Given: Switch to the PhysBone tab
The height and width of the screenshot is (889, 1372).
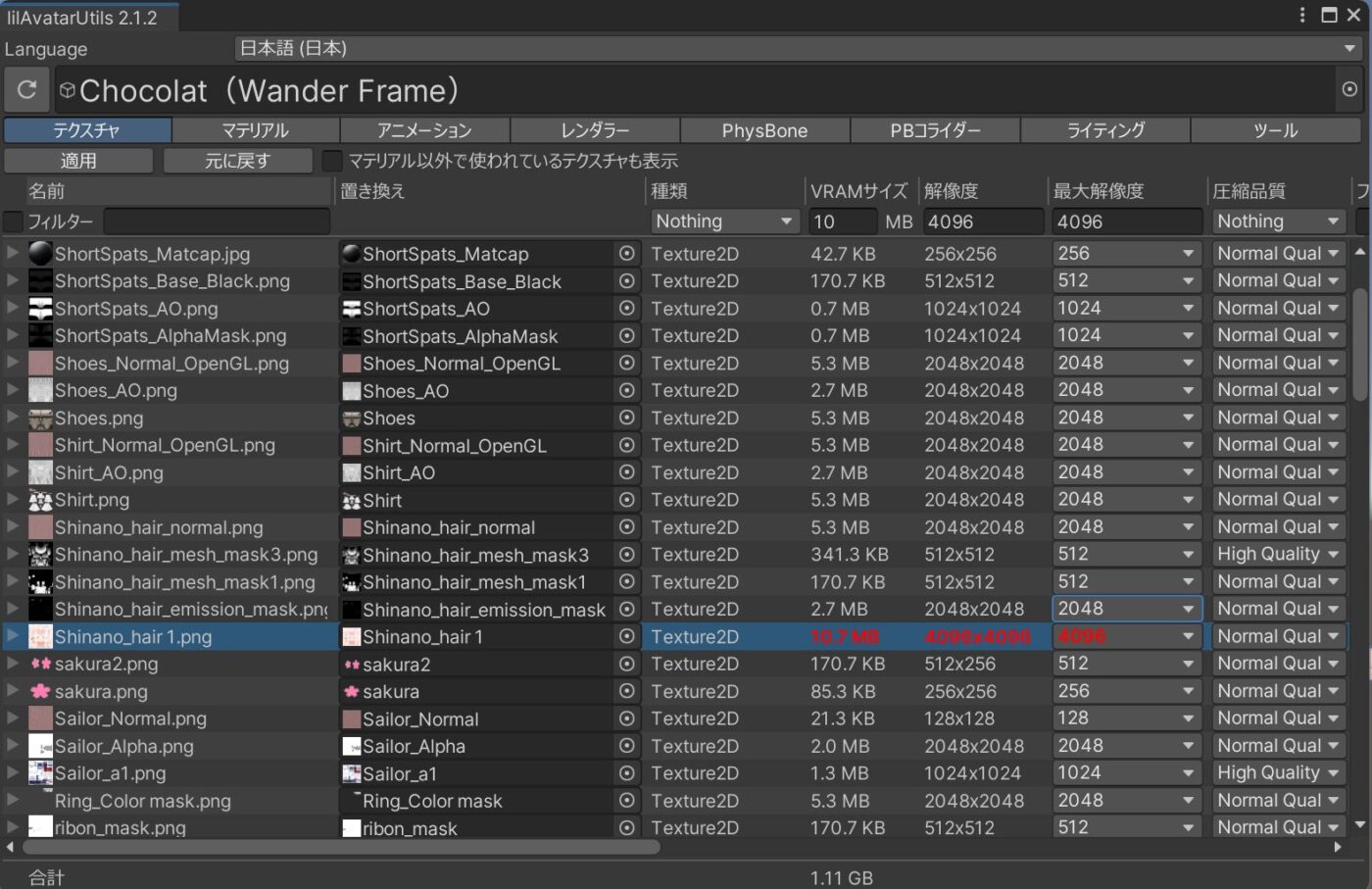Looking at the screenshot, I should [764, 130].
